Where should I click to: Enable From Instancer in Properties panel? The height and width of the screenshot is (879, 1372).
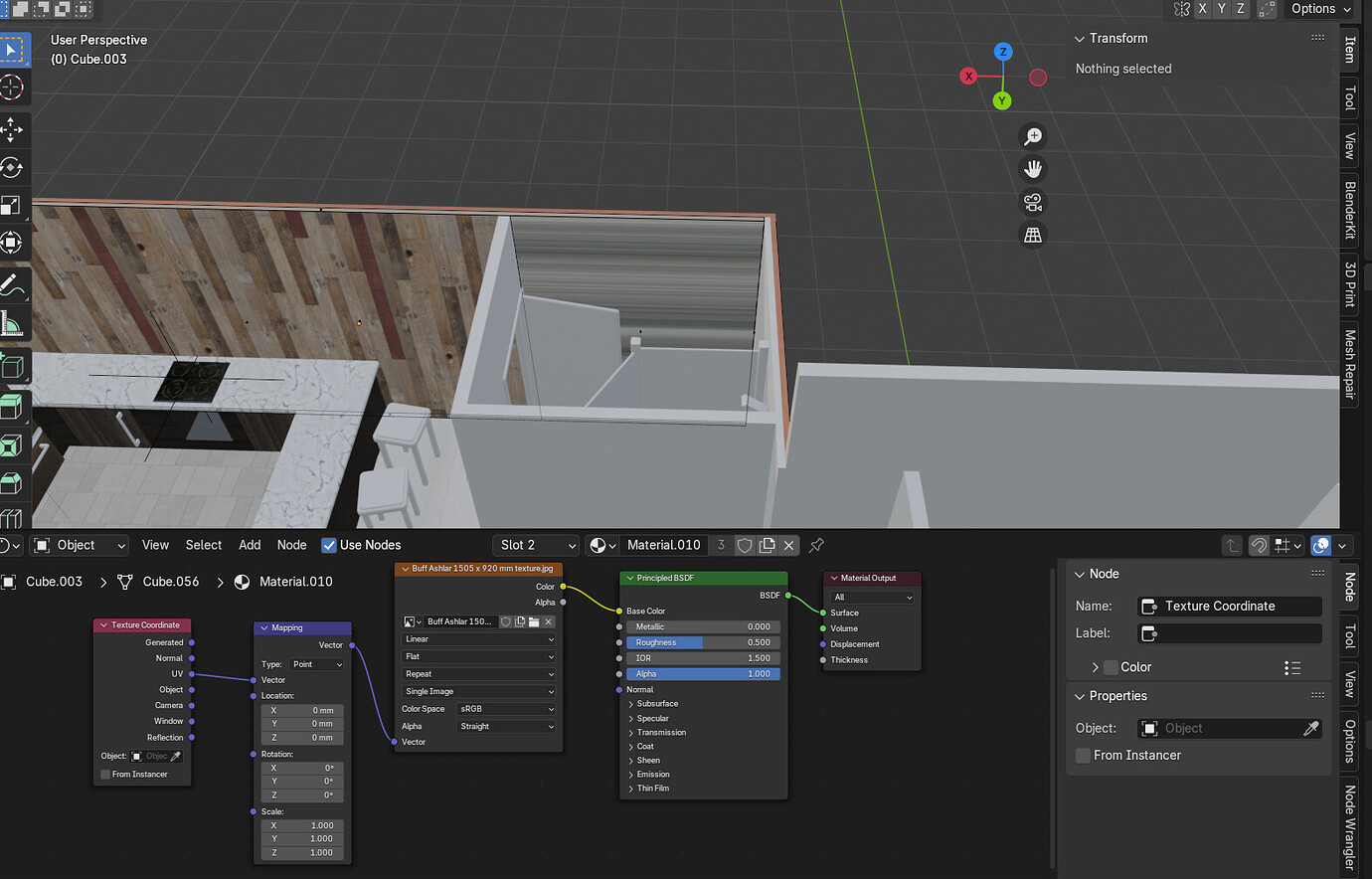(x=1083, y=756)
